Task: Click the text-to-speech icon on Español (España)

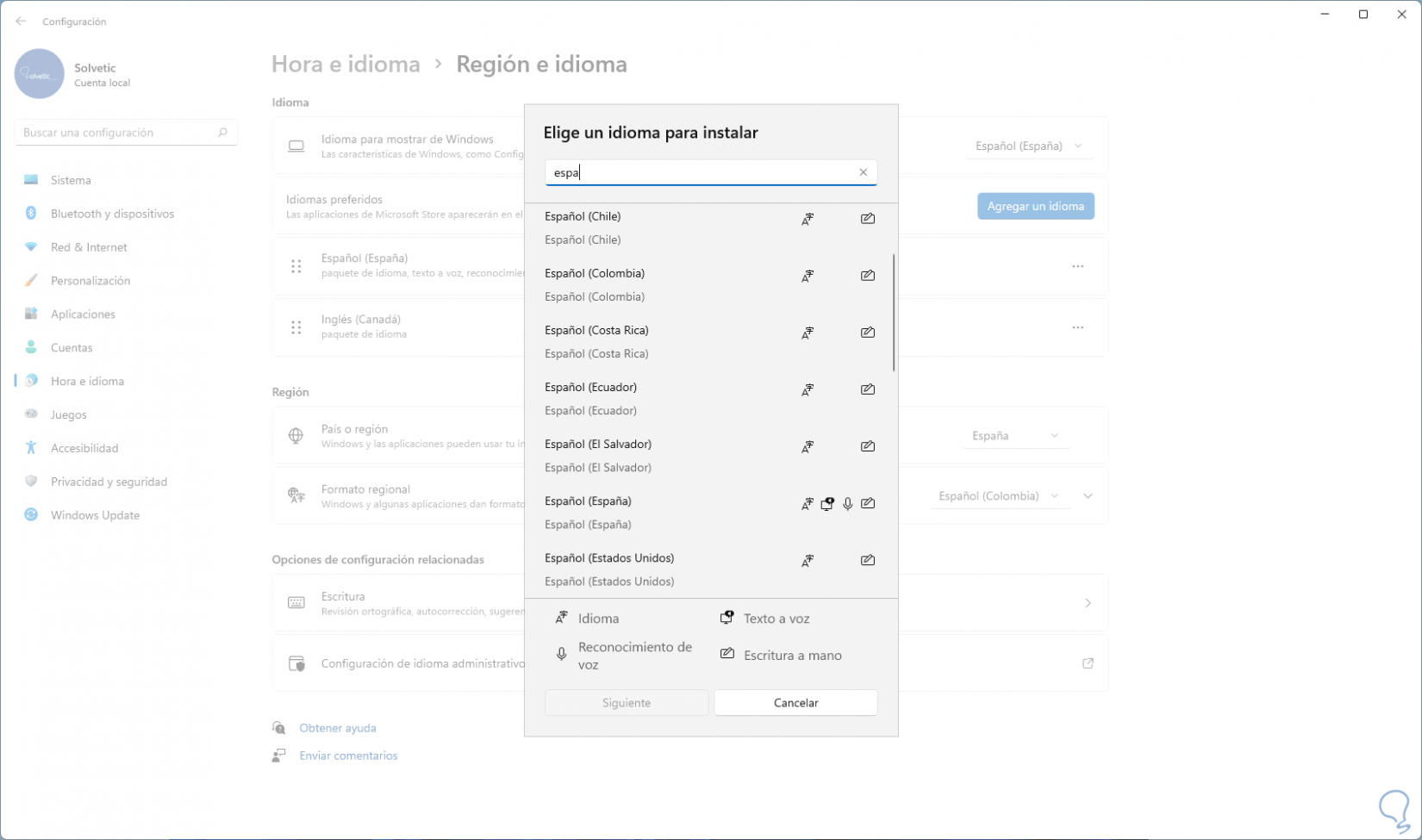Action: click(827, 504)
